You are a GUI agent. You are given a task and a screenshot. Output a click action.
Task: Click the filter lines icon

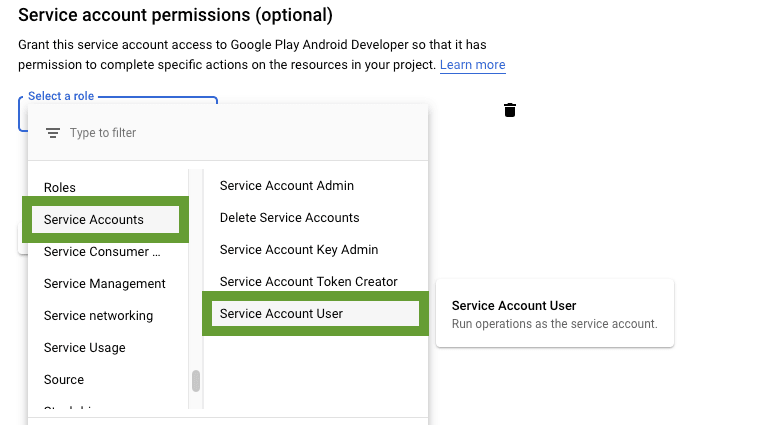click(x=53, y=133)
